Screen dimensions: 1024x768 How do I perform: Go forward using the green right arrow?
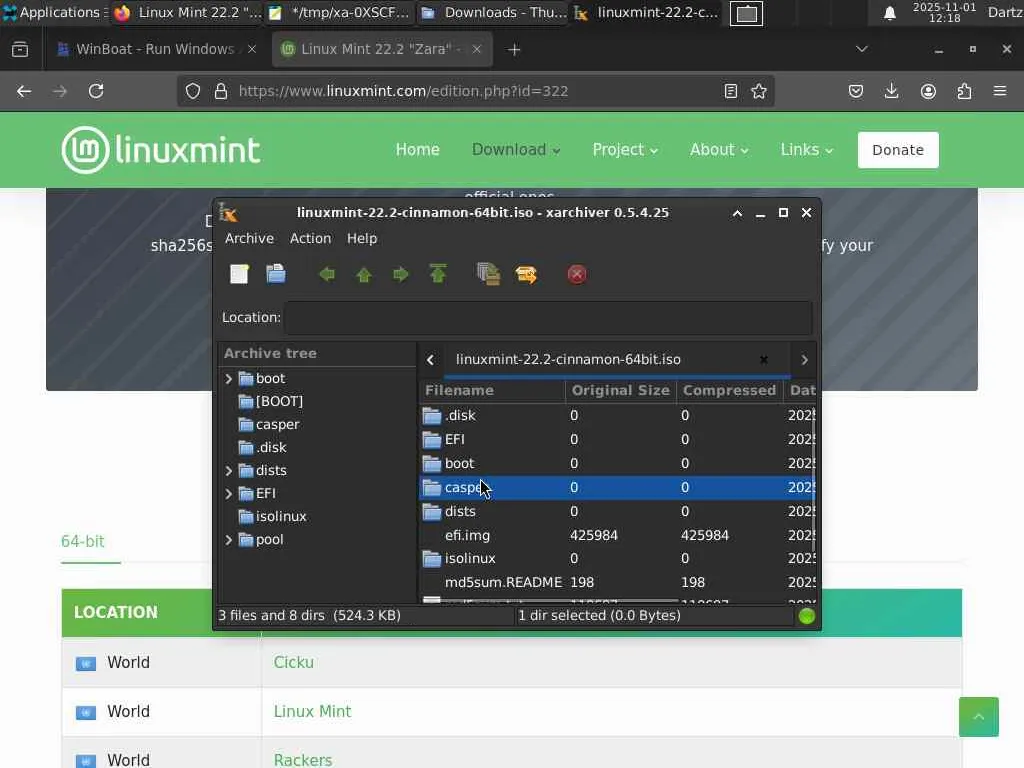400,274
